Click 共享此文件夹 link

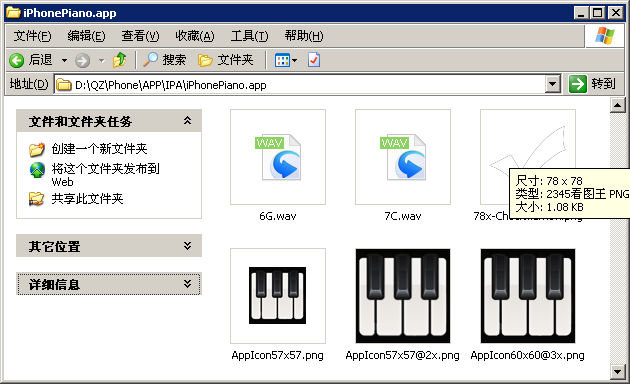pos(87,199)
